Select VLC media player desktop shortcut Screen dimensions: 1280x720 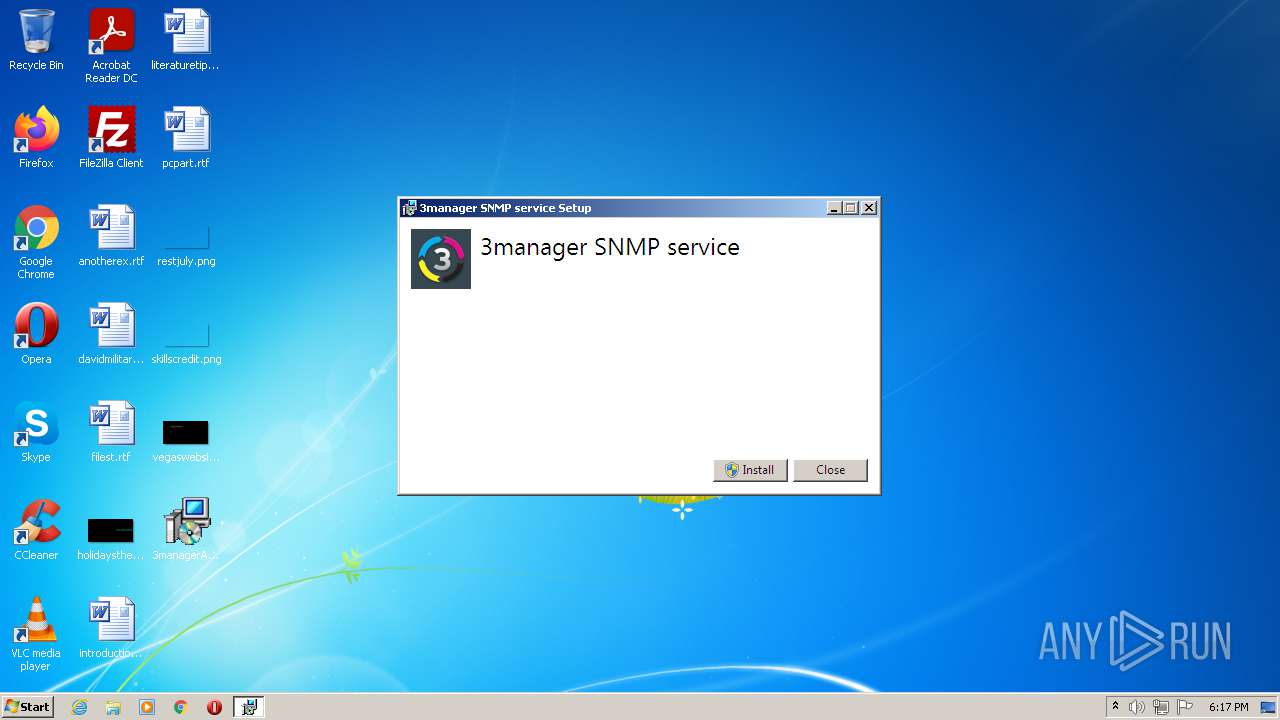tap(36, 634)
